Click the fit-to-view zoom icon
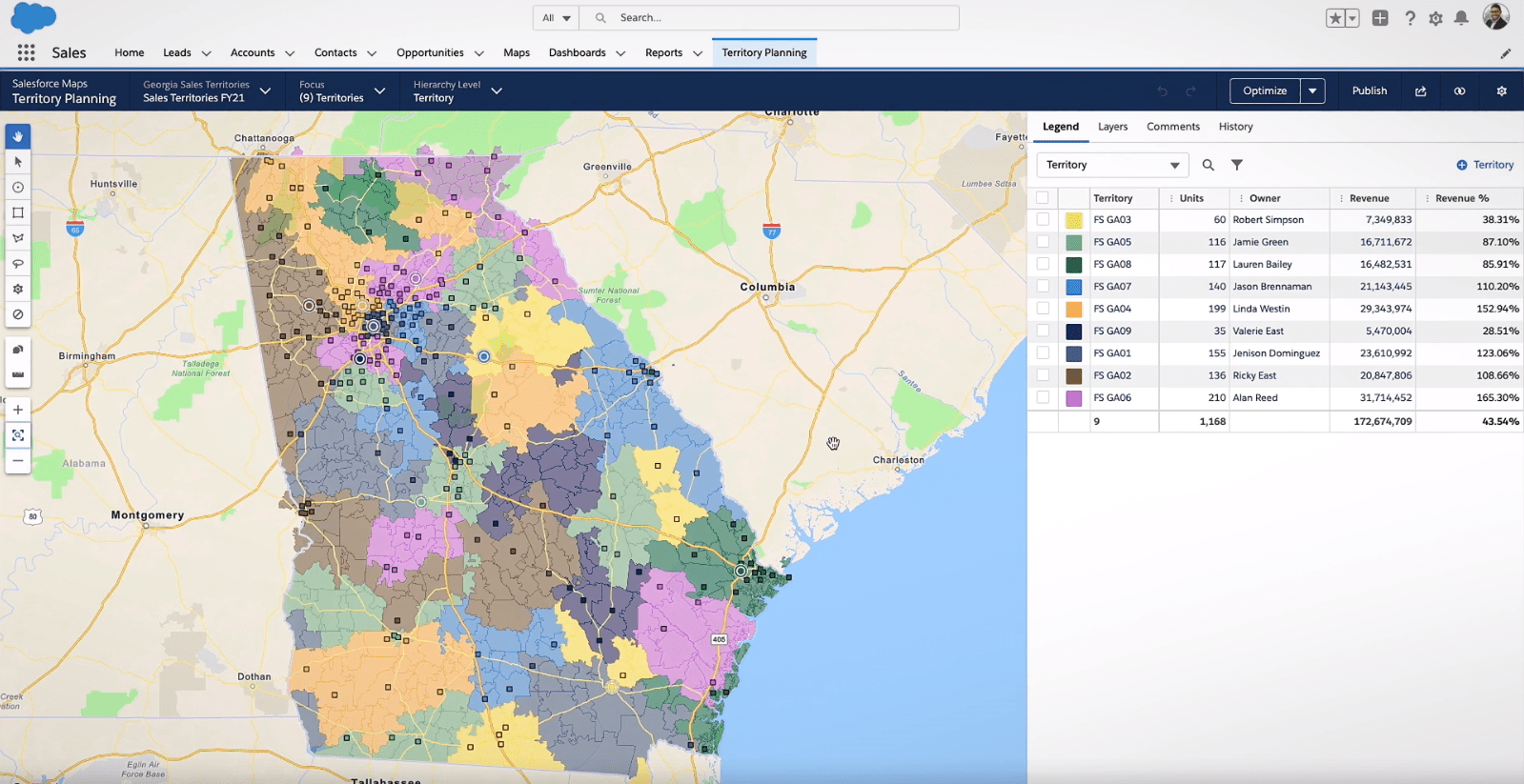 click(18, 435)
